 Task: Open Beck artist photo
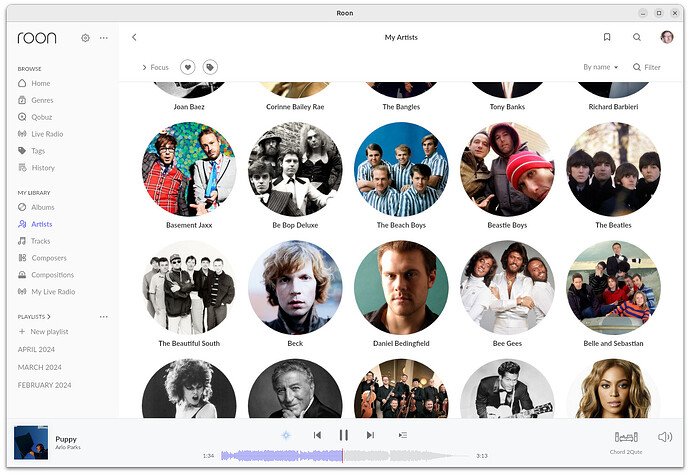(x=295, y=287)
